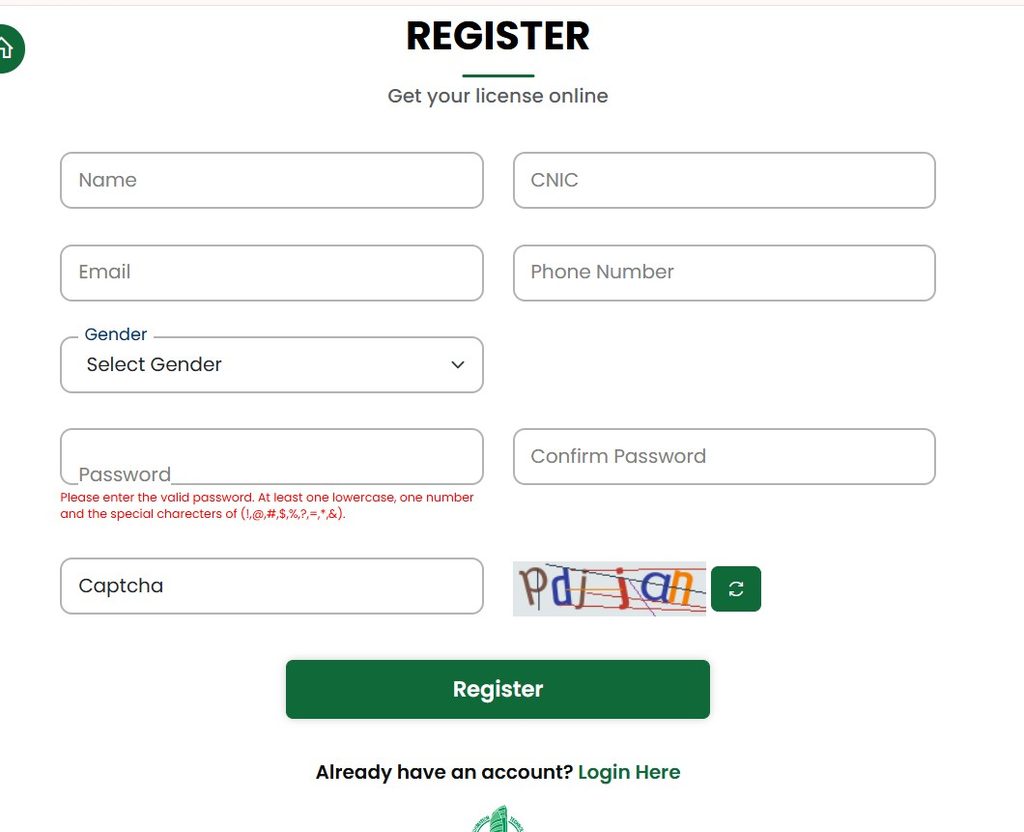
Task: Click into the Phone Number field
Action: tap(724, 273)
